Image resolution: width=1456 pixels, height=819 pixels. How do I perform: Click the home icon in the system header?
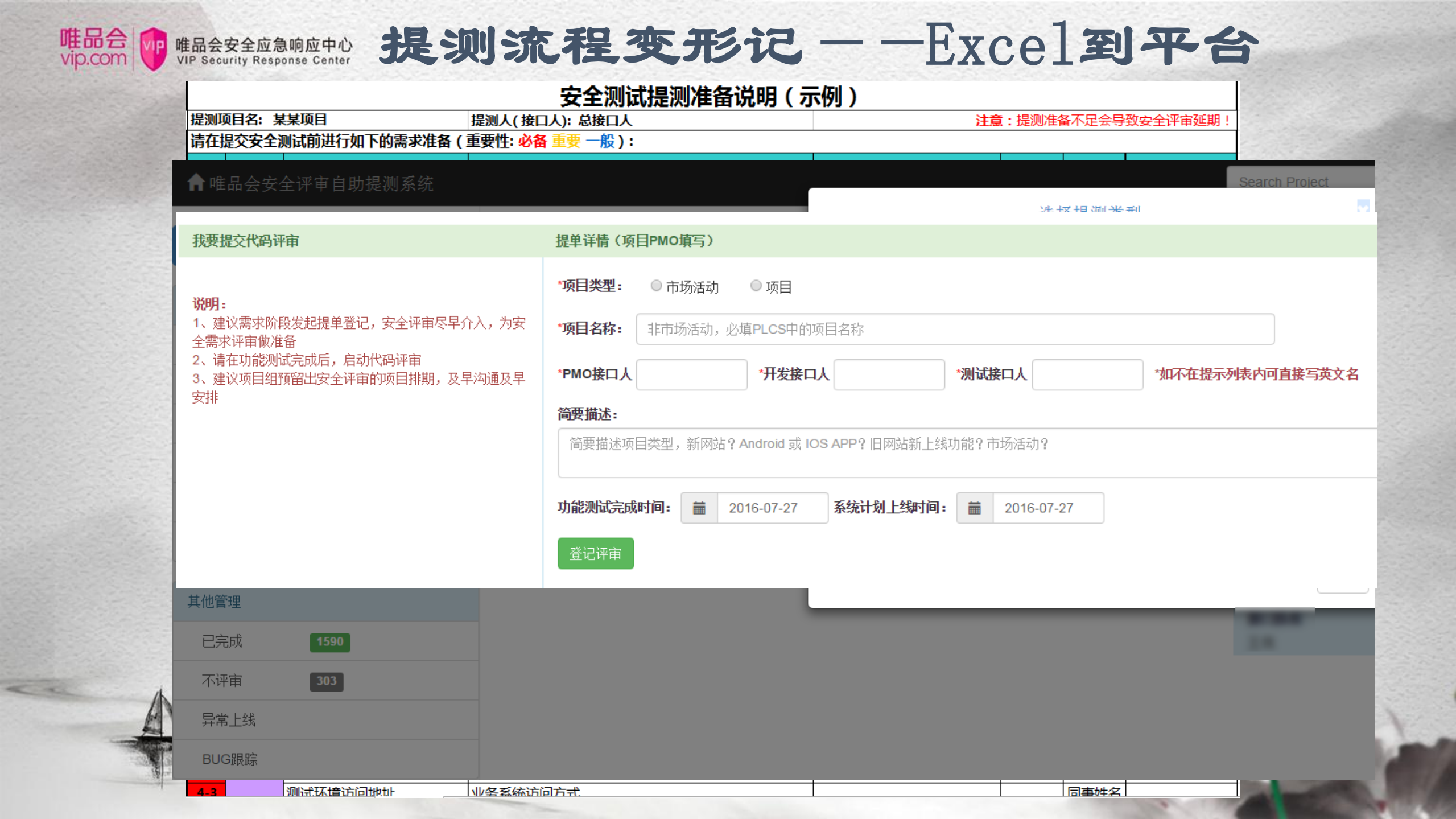[196, 184]
